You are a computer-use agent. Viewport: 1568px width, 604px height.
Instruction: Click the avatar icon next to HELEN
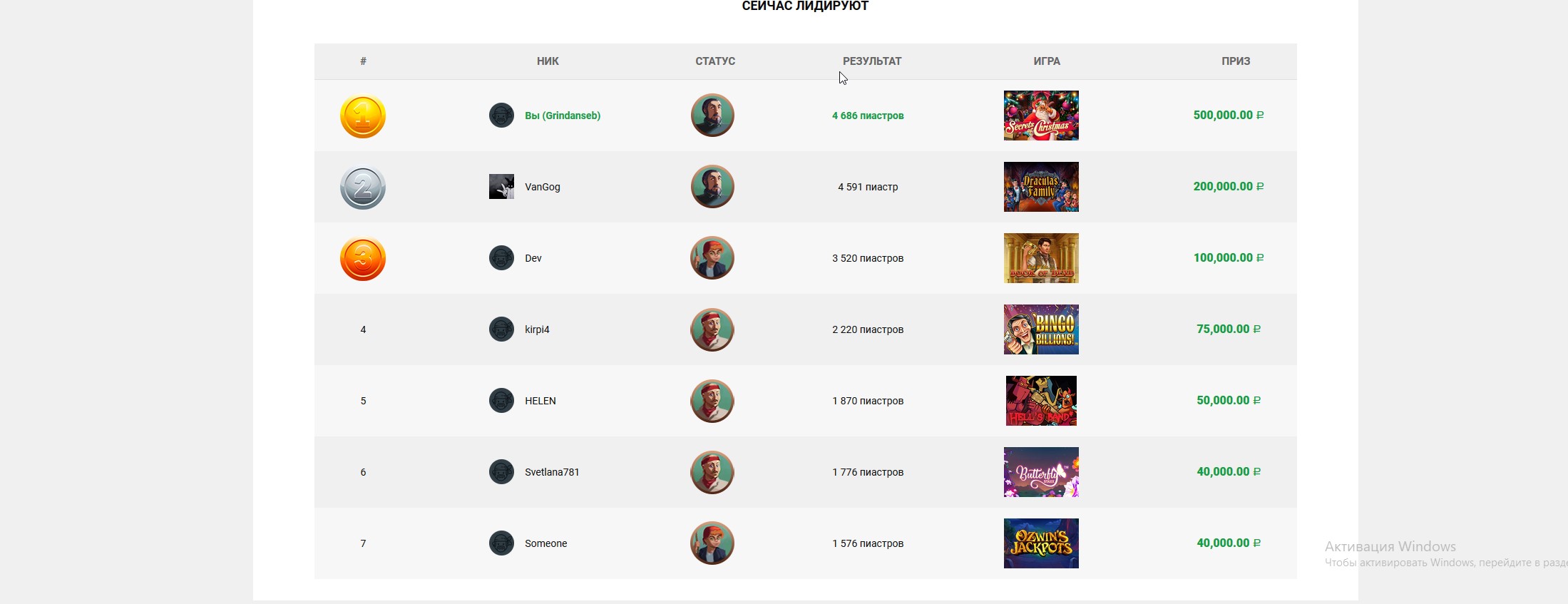click(501, 401)
